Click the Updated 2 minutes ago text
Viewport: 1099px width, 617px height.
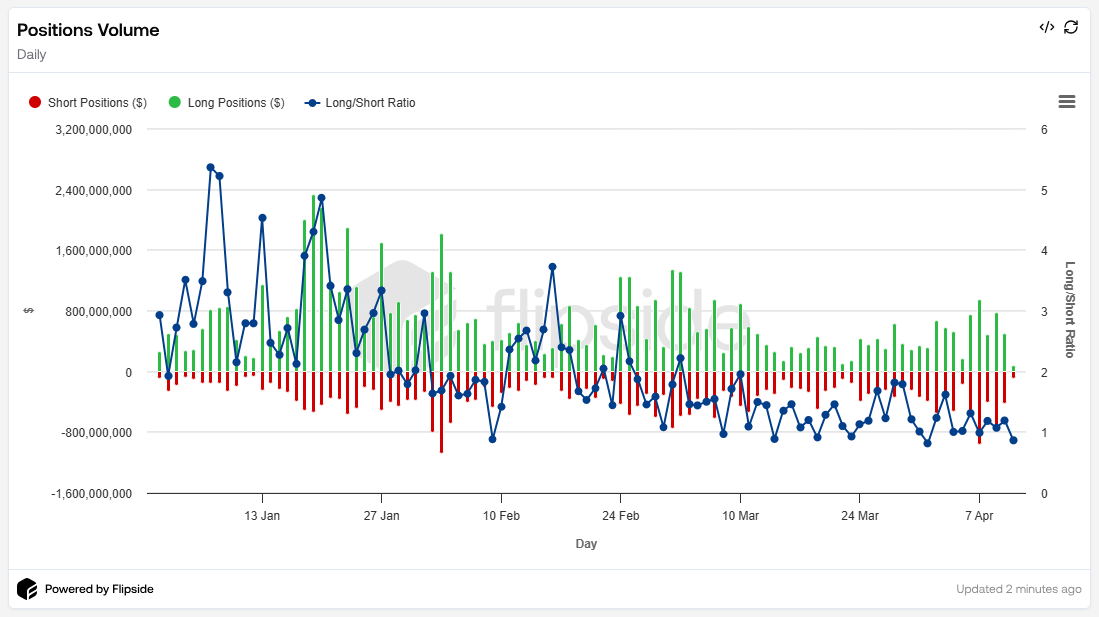click(x=1018, y=589)
